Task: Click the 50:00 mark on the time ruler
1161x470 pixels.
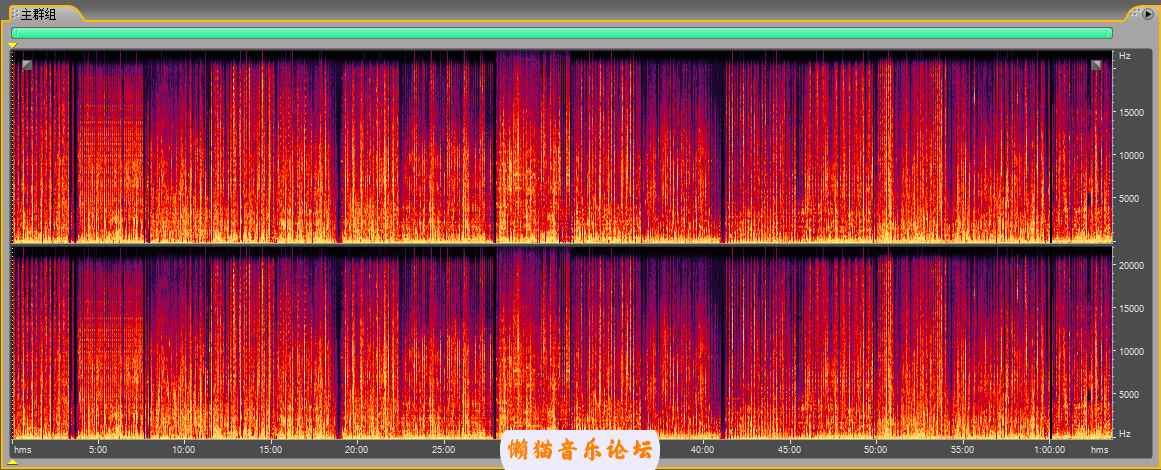Action: pyautogui.click(x=876, y=449)
